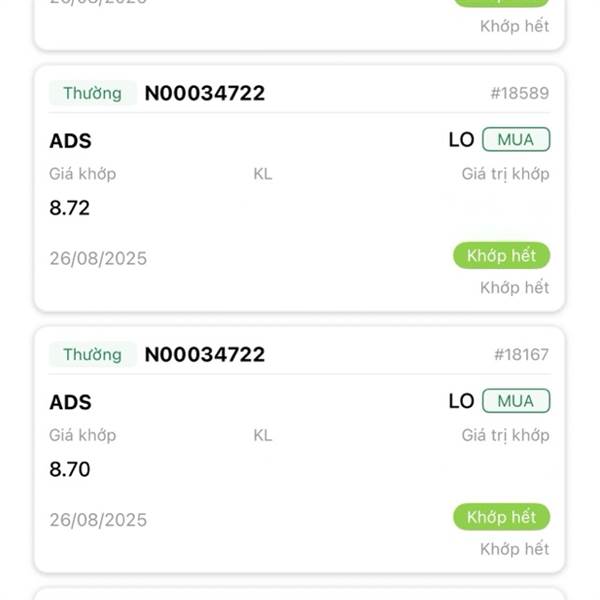The width and height of the screenshot is (600, 600).
Task: Open order card #18167
Action: click(299, 450)
